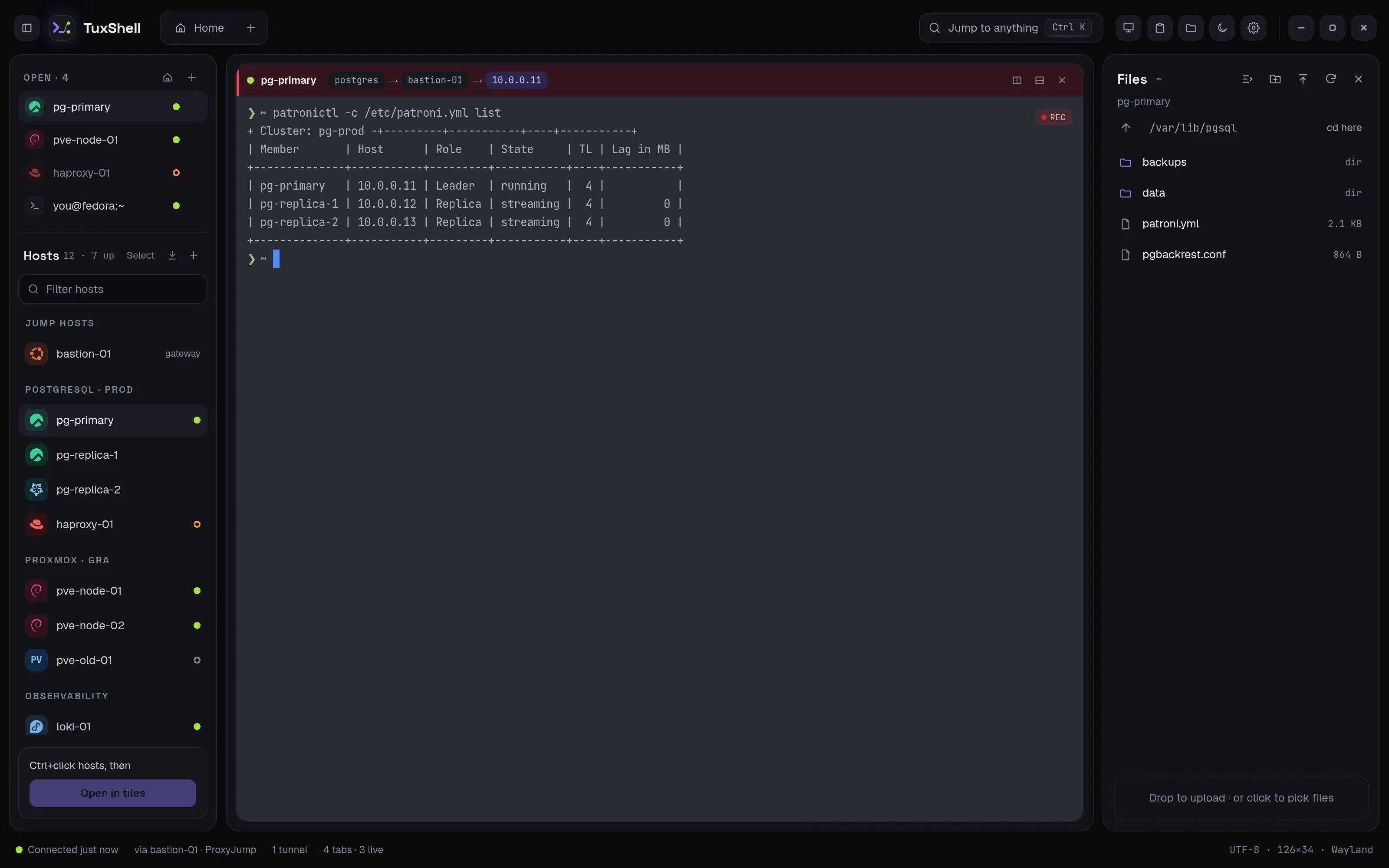Image resolution: width=1389 pixels, height=868 pixels.
Task: Click Select next to Hosts count
Action: pos(141,256)
